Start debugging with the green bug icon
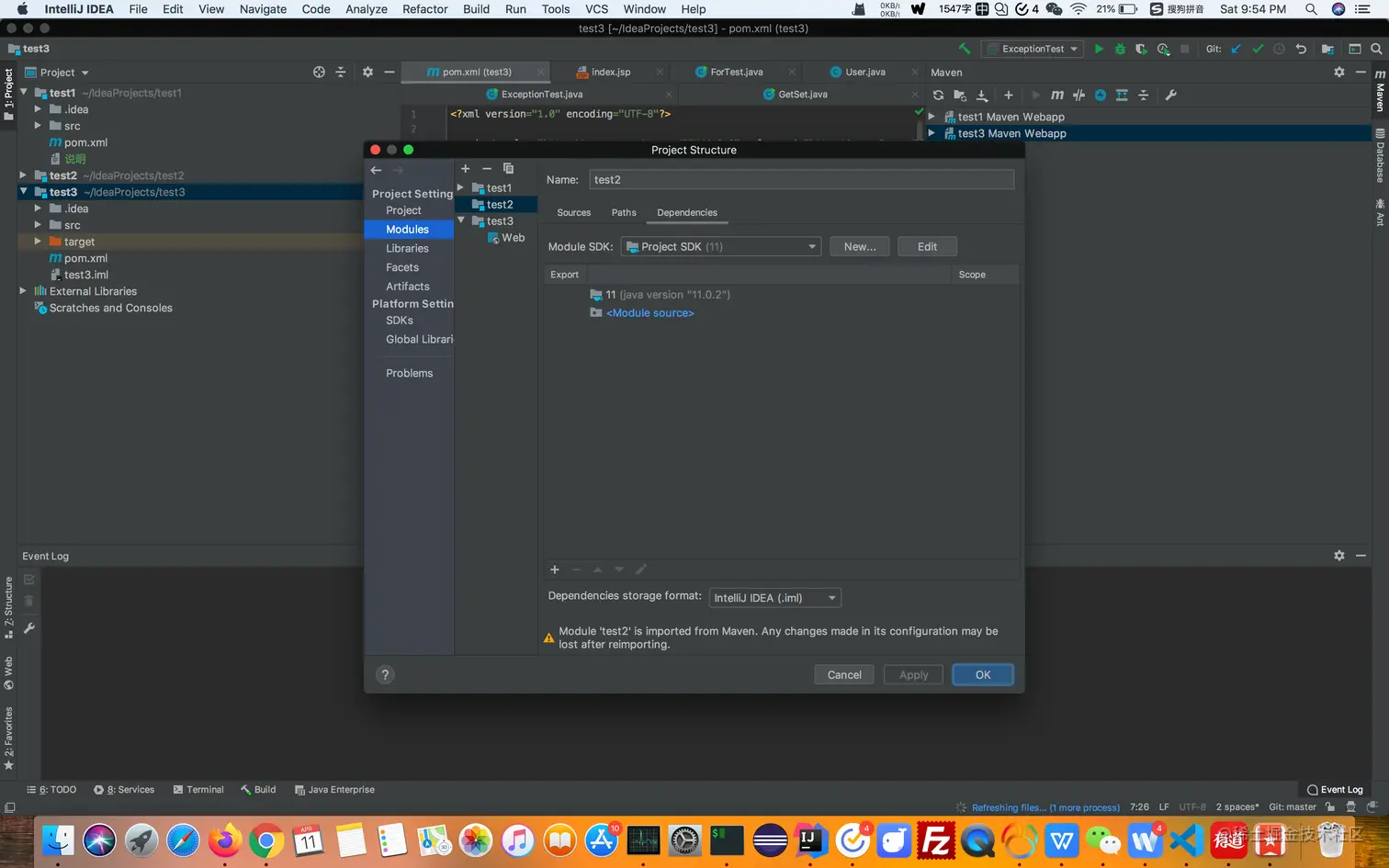 point(1120,49)
